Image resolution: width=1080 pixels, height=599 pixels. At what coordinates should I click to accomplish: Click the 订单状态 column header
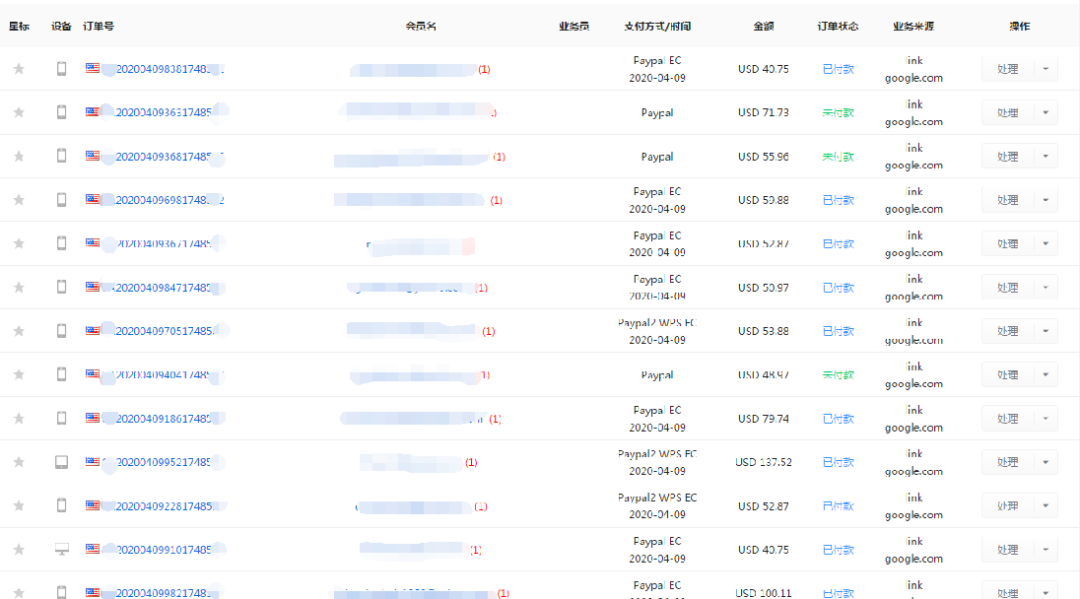pyautogui.click(x=838, y=26)
